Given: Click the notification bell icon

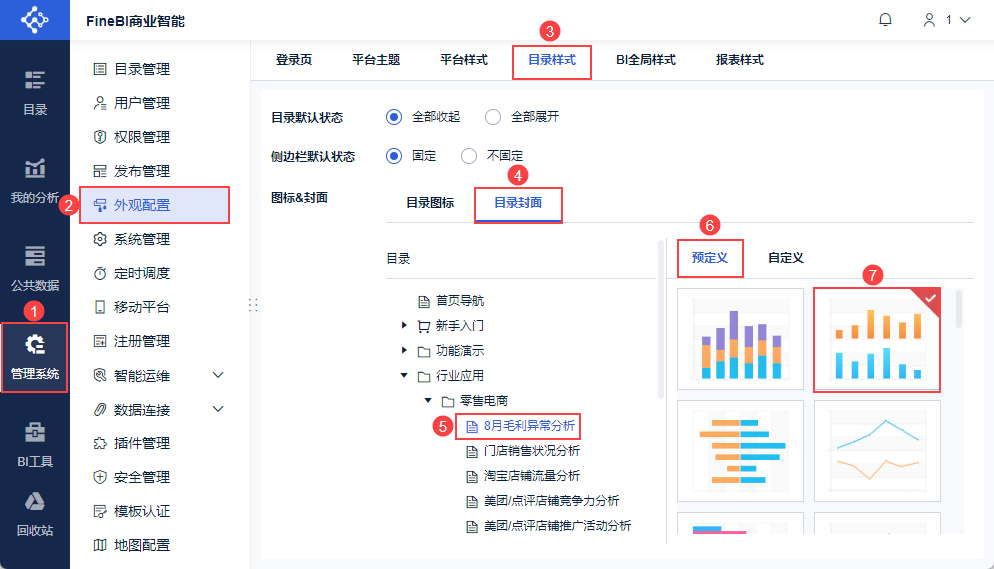Looking at the screenshot, I should (x=885, y=20).
